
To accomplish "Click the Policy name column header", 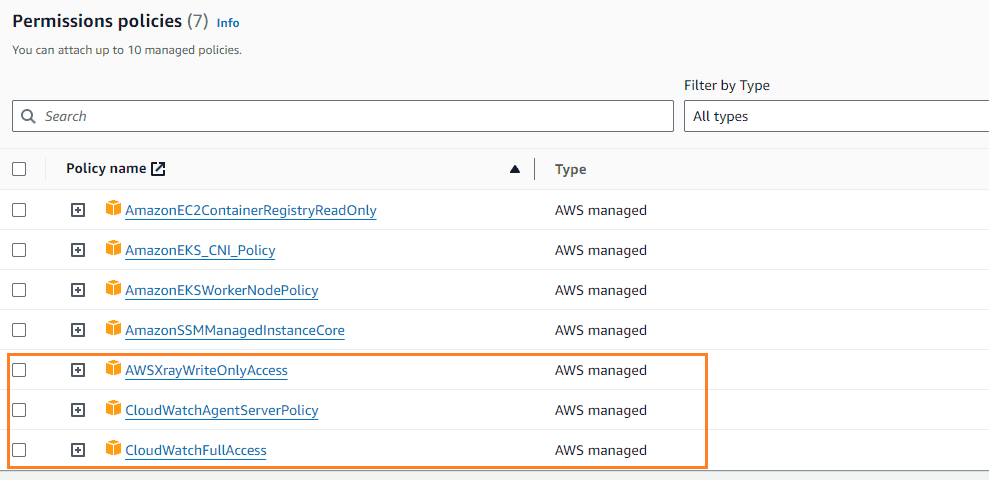I will pos(106,169).
